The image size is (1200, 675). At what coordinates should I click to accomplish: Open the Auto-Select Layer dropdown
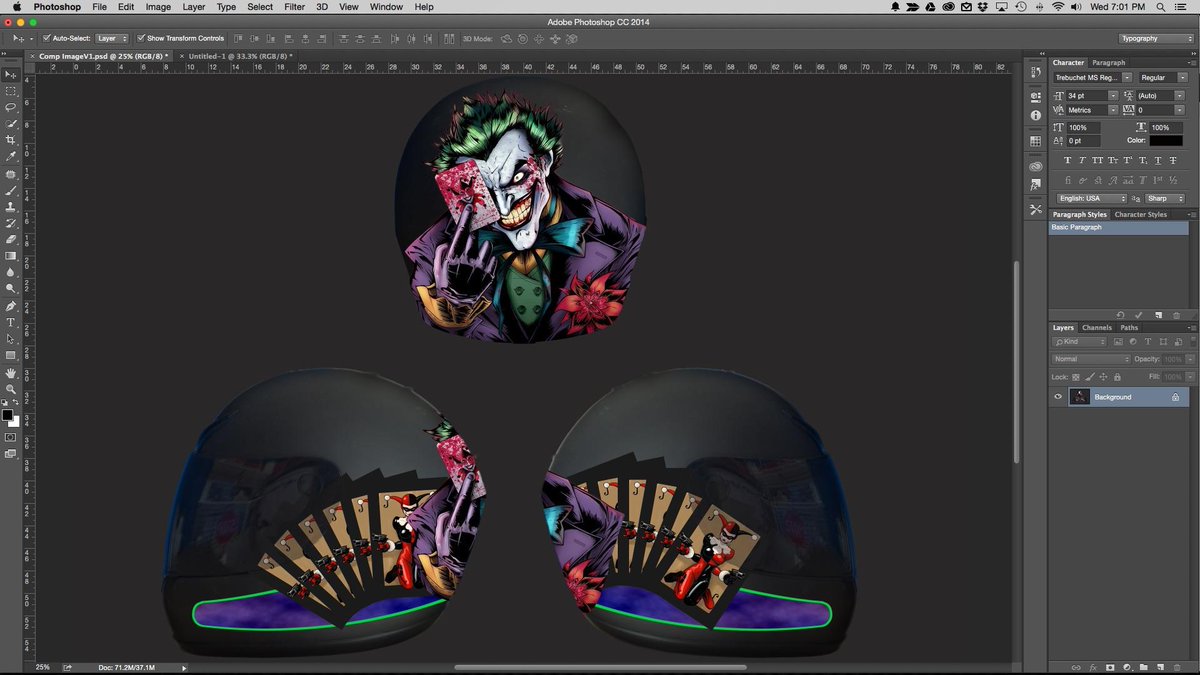point(112,38)
